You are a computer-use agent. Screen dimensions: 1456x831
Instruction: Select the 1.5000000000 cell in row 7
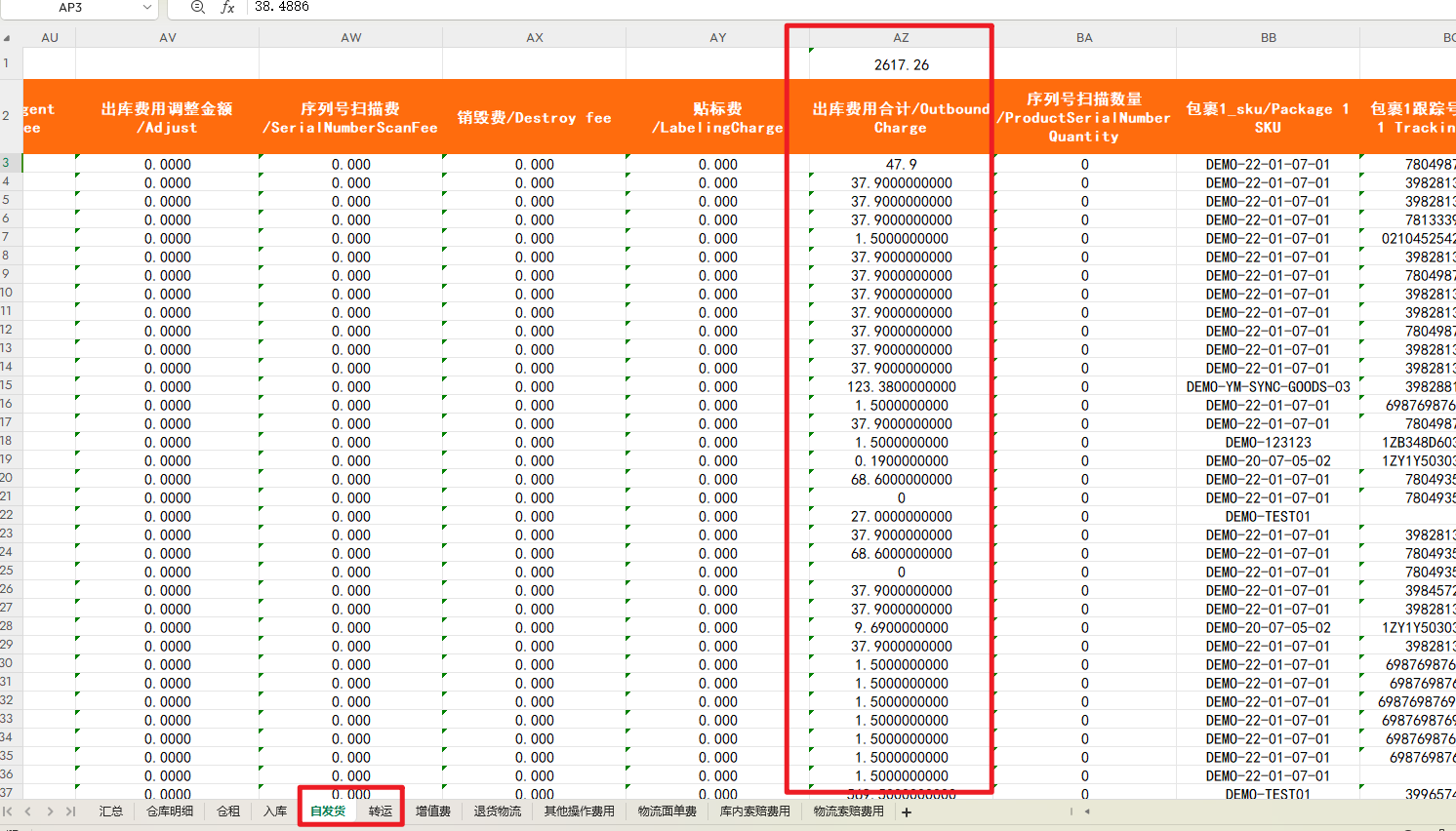(x=902, y=238)
